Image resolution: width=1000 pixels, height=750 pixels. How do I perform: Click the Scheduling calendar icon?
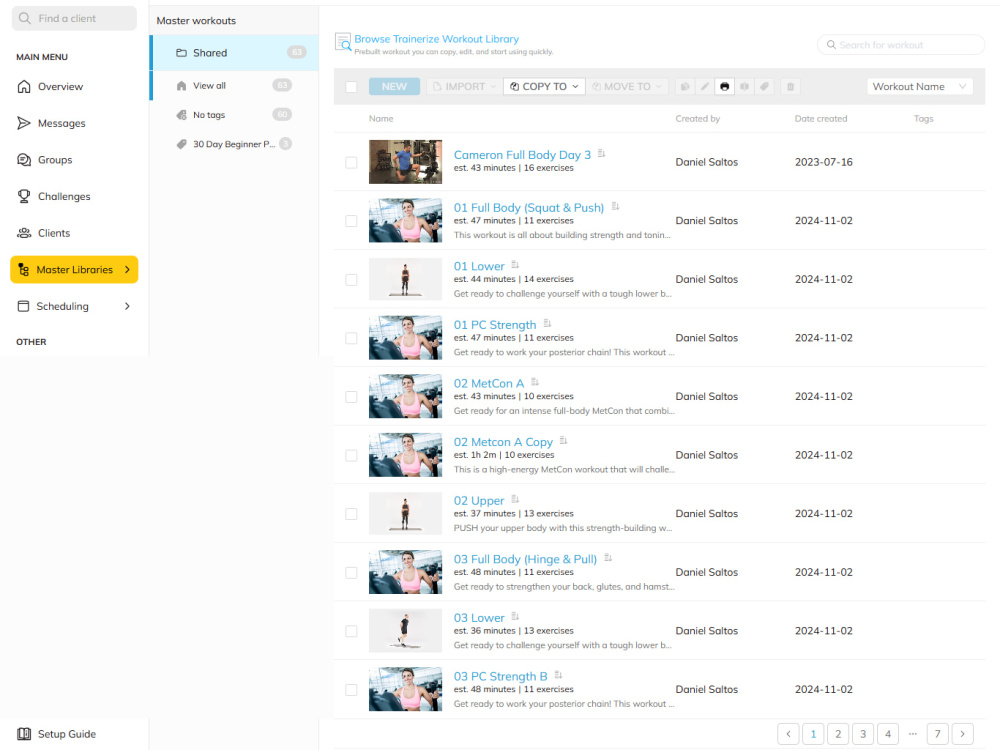point(24,306)
